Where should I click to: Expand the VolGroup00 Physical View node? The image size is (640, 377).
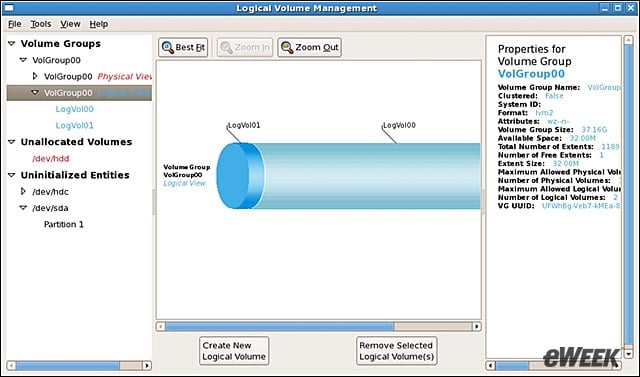click(x=35, y=76)
